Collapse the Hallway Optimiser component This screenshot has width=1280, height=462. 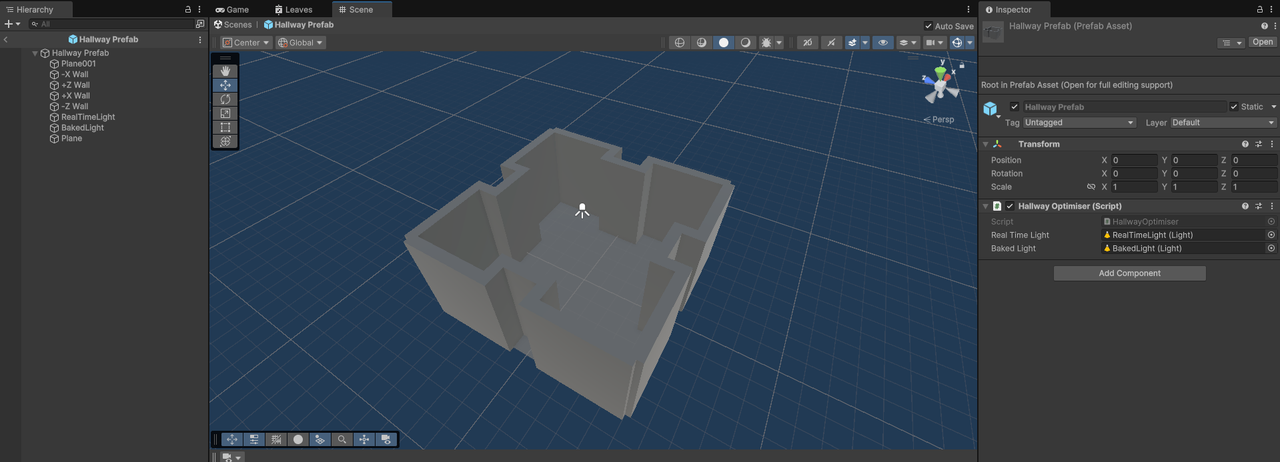pos(986,206)
